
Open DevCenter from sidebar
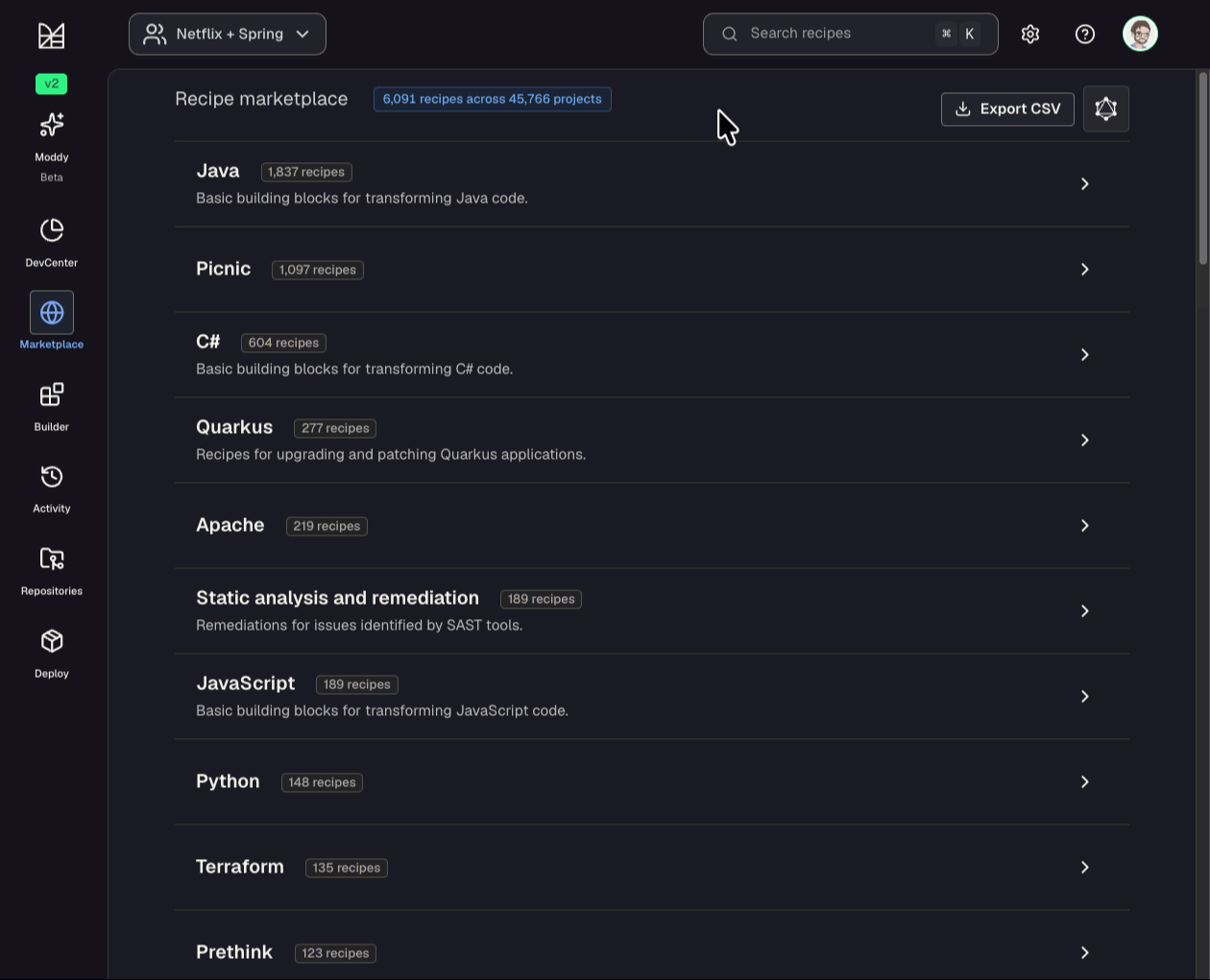point(52,242)
